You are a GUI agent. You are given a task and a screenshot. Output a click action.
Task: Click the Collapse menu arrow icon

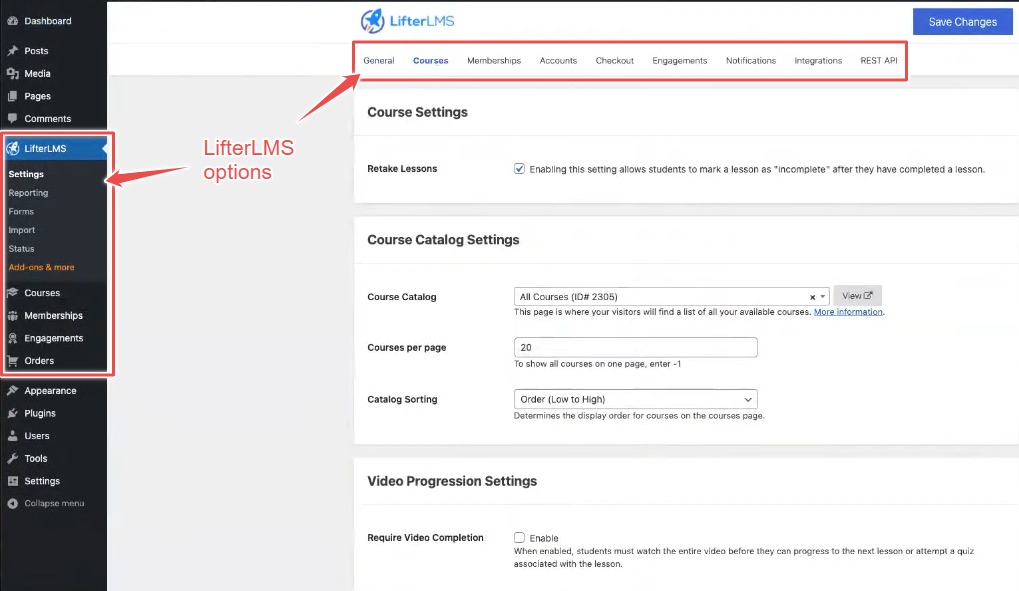pyautogui.click(x=12, y=503)
